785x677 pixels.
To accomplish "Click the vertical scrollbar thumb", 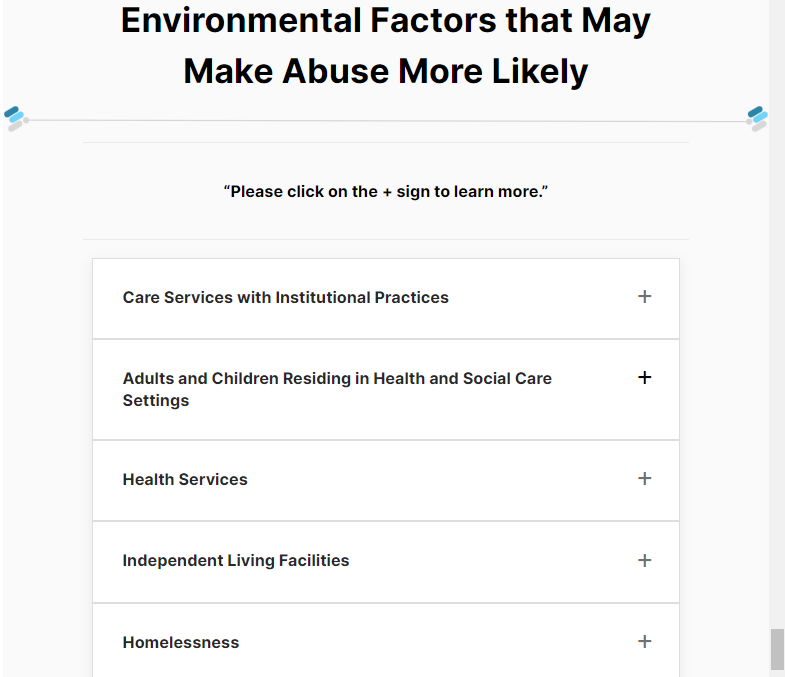I will pyautogui.click(x=777, y=649).
